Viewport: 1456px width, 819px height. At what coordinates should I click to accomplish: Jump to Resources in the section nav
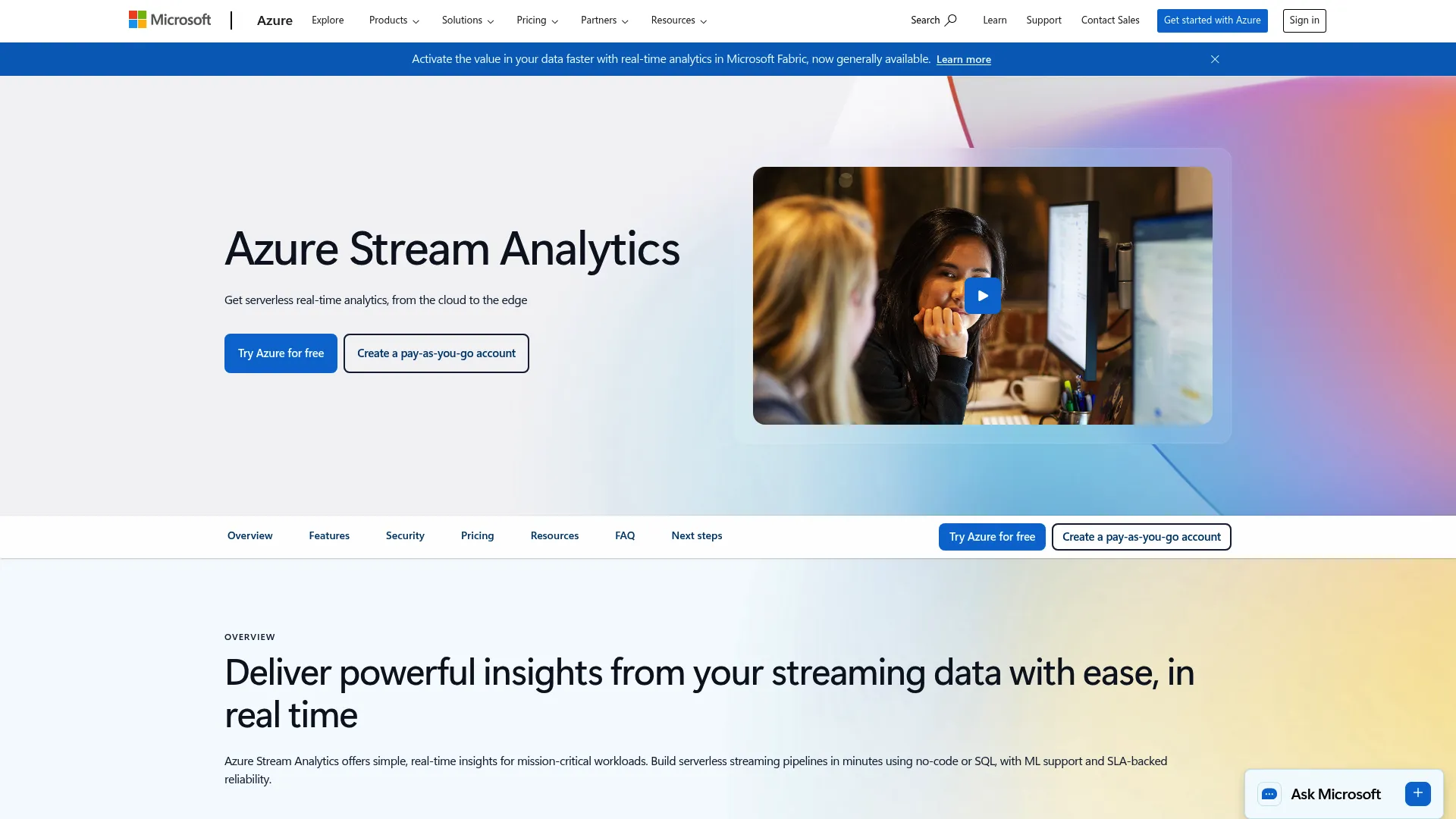click(x=554, y=535)
